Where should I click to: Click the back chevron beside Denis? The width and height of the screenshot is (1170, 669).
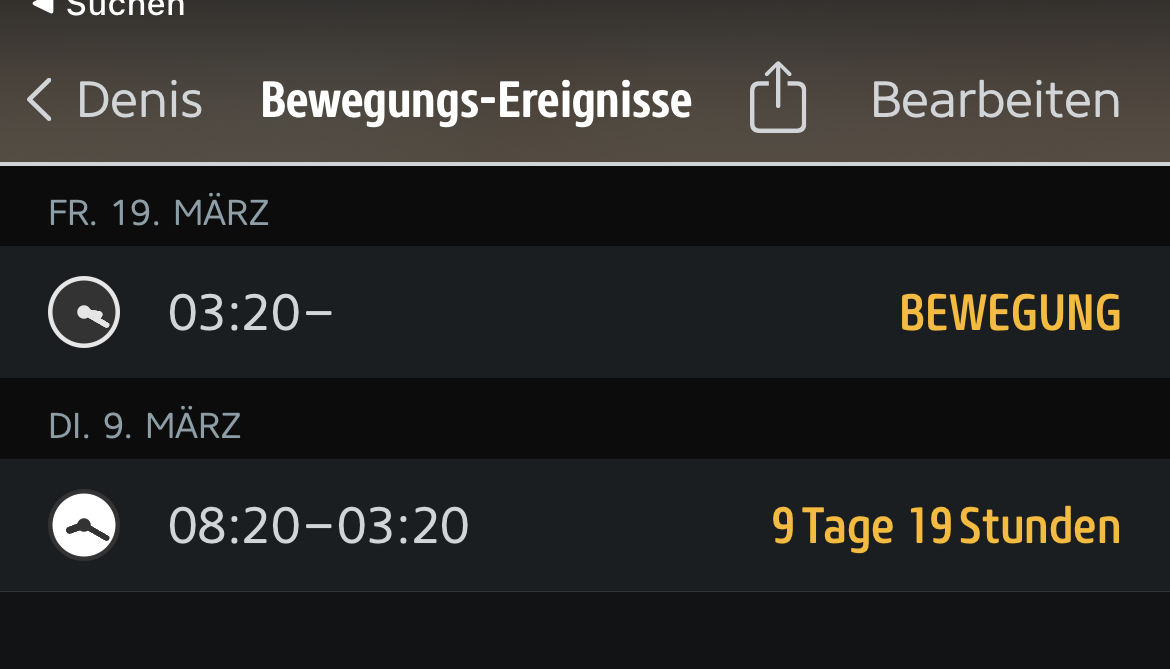(x=39, y=100)
